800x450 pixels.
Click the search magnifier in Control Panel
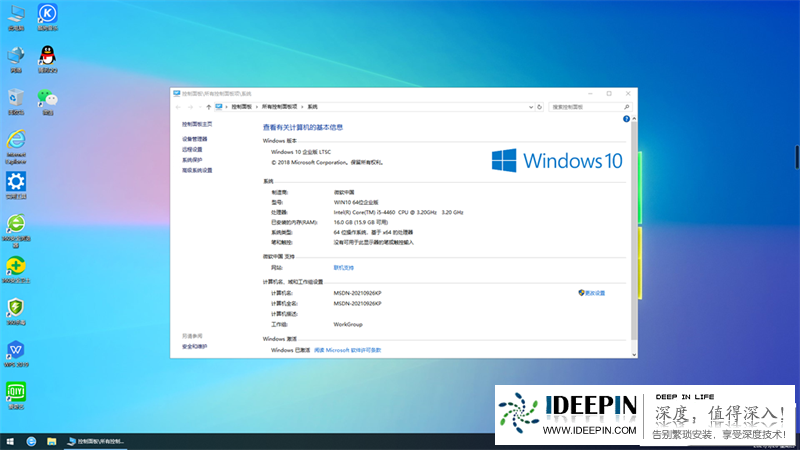[627, 107]
